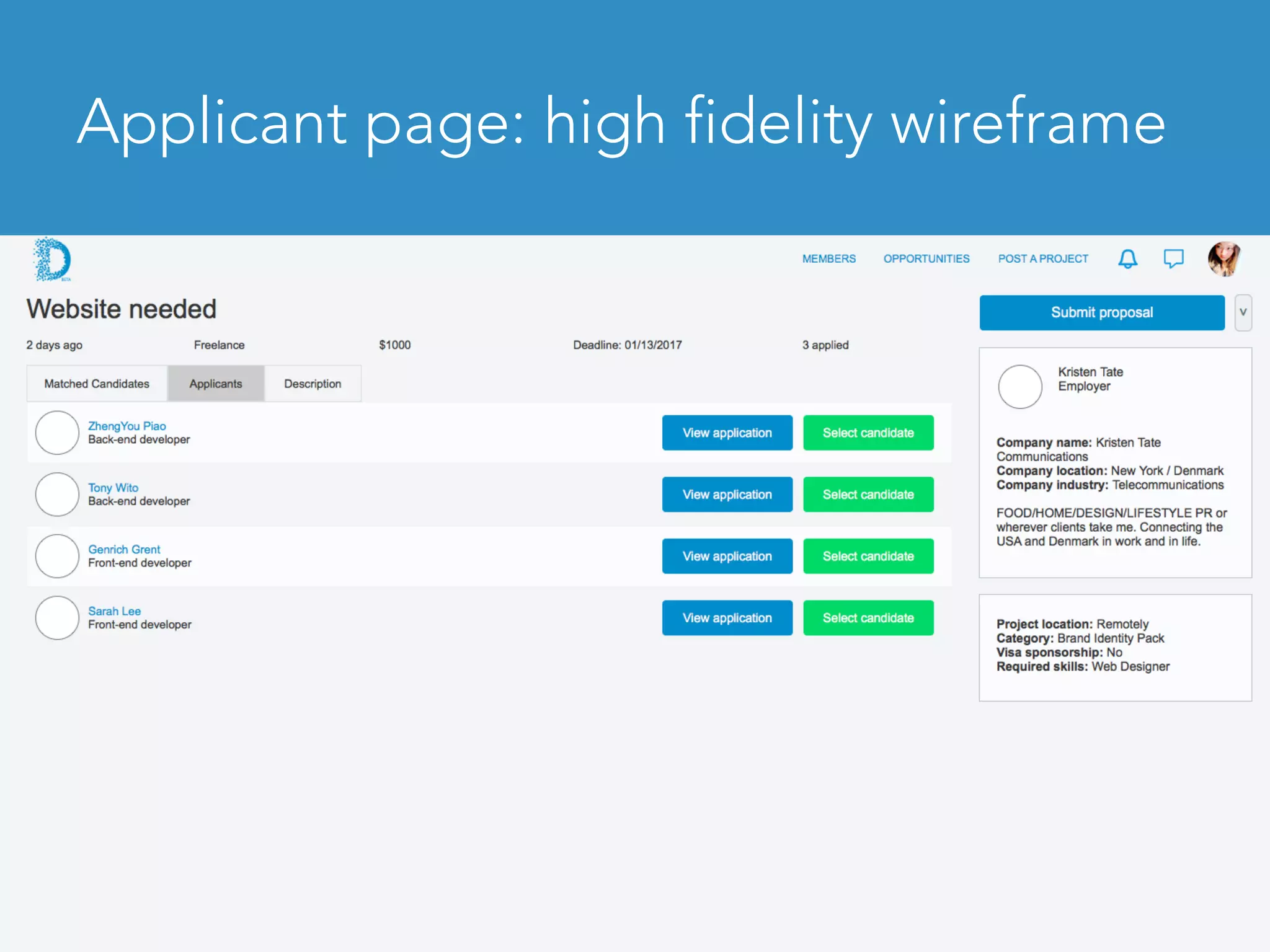View application for ZhengYou Piao
1270x952 pixels.
click(727, 433)
